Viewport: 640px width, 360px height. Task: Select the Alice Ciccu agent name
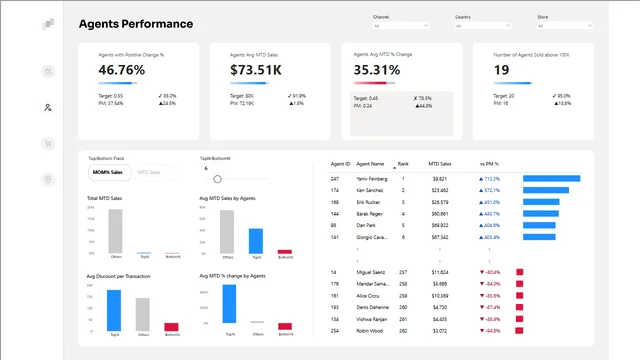click(368, 296)
